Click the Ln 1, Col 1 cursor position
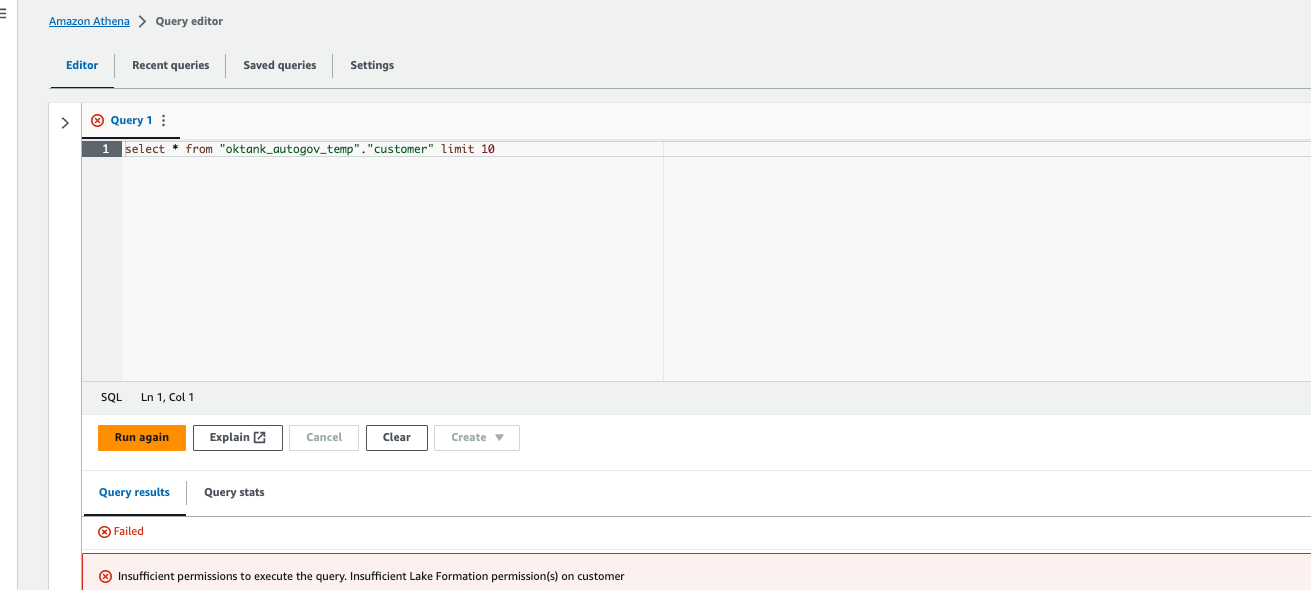Image resolution: width=1311 pixels, height=590 pixels. (168, 397)
